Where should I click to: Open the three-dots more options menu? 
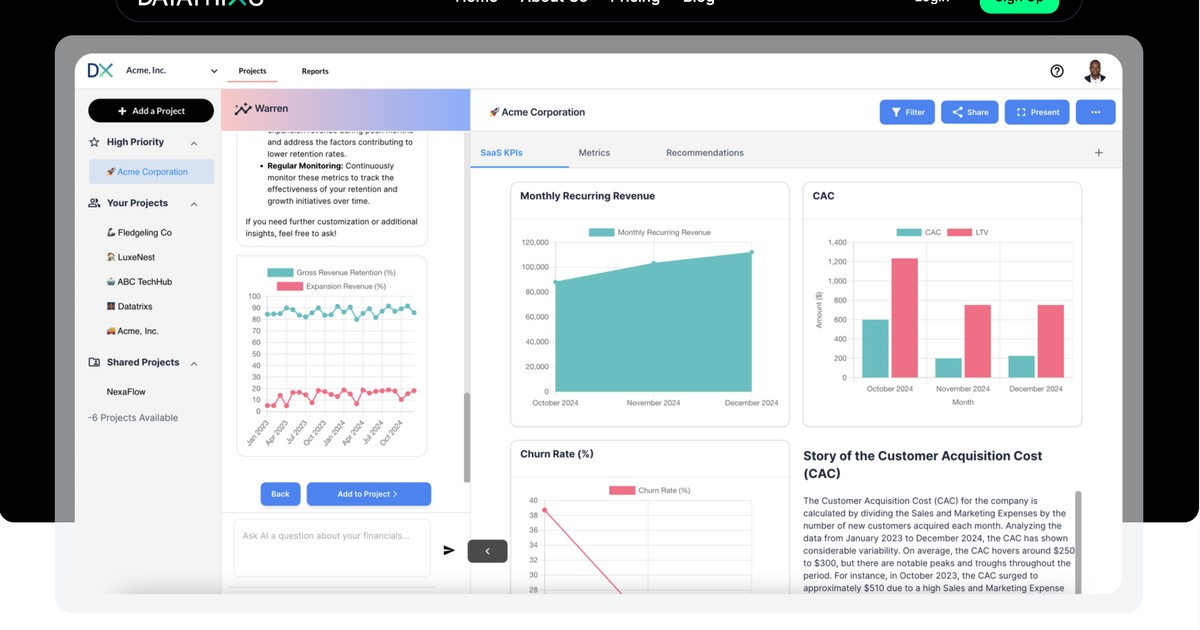tap(1095, 112)
